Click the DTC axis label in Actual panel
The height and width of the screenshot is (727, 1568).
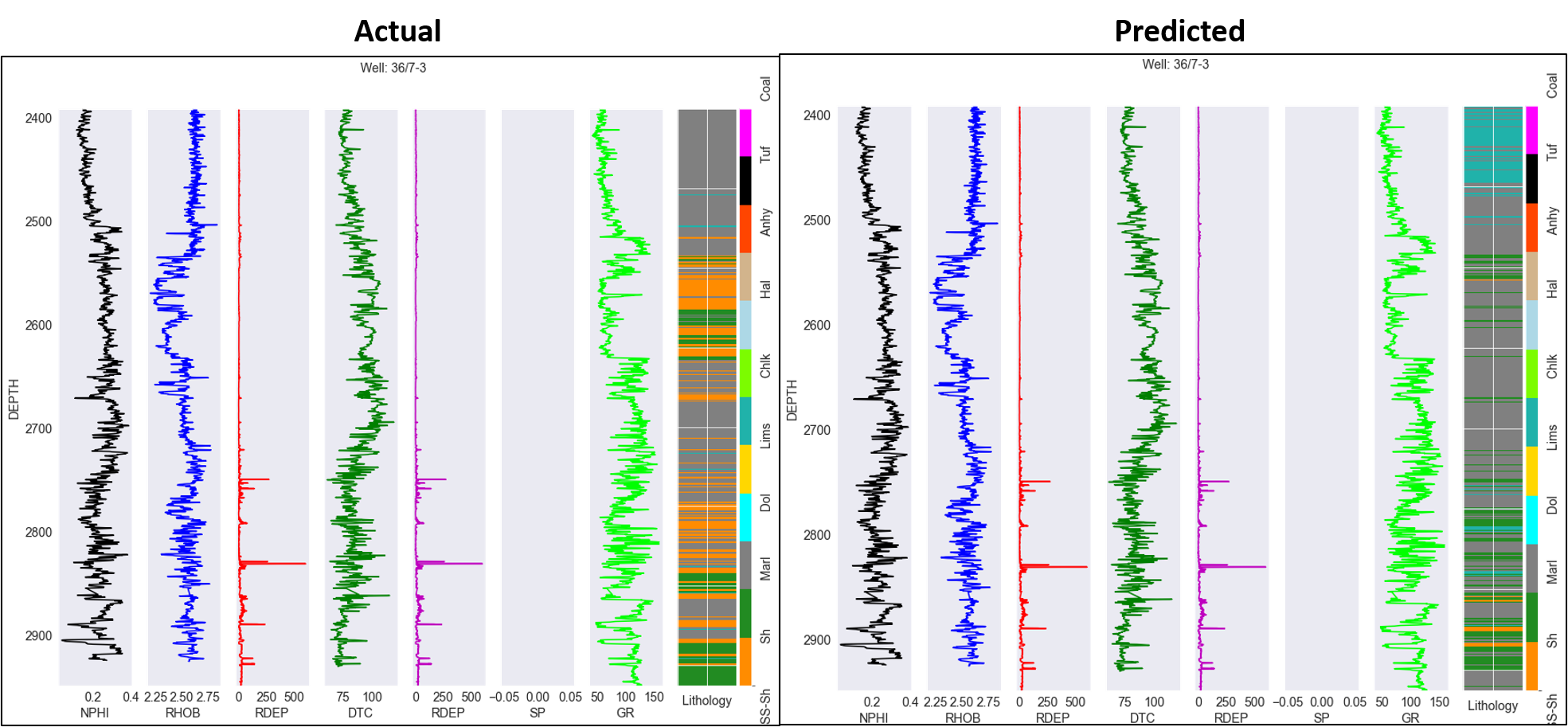(x=360, y=713)
